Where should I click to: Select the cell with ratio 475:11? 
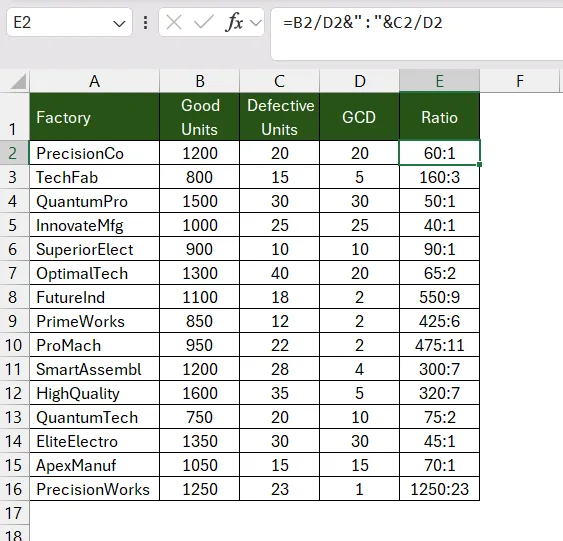click(x=439, y=345)
